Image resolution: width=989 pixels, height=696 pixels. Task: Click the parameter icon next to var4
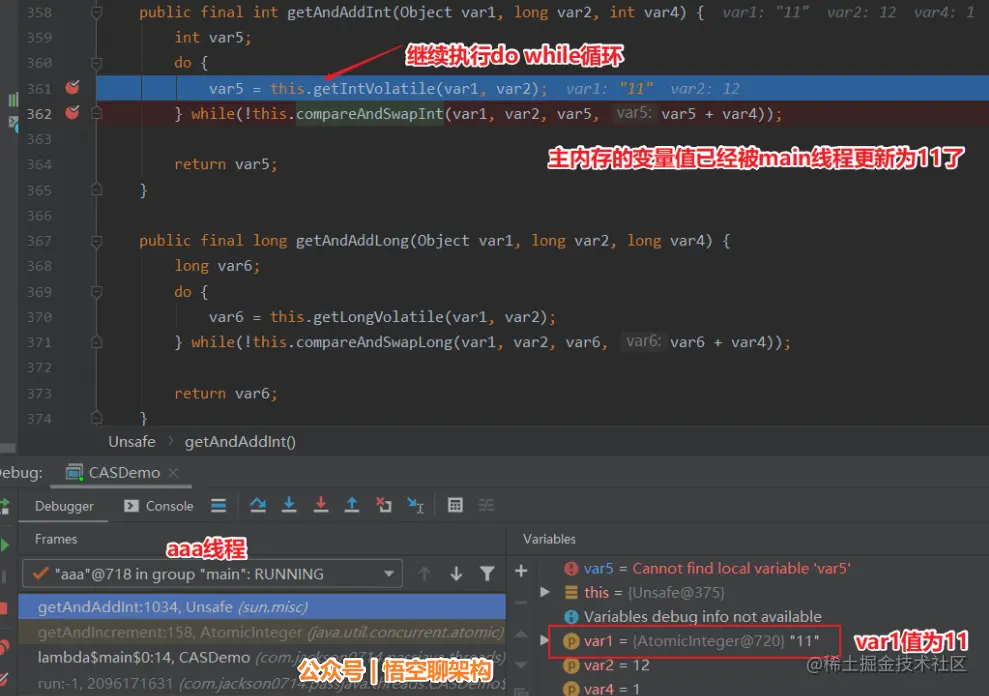tap(571, 689)
